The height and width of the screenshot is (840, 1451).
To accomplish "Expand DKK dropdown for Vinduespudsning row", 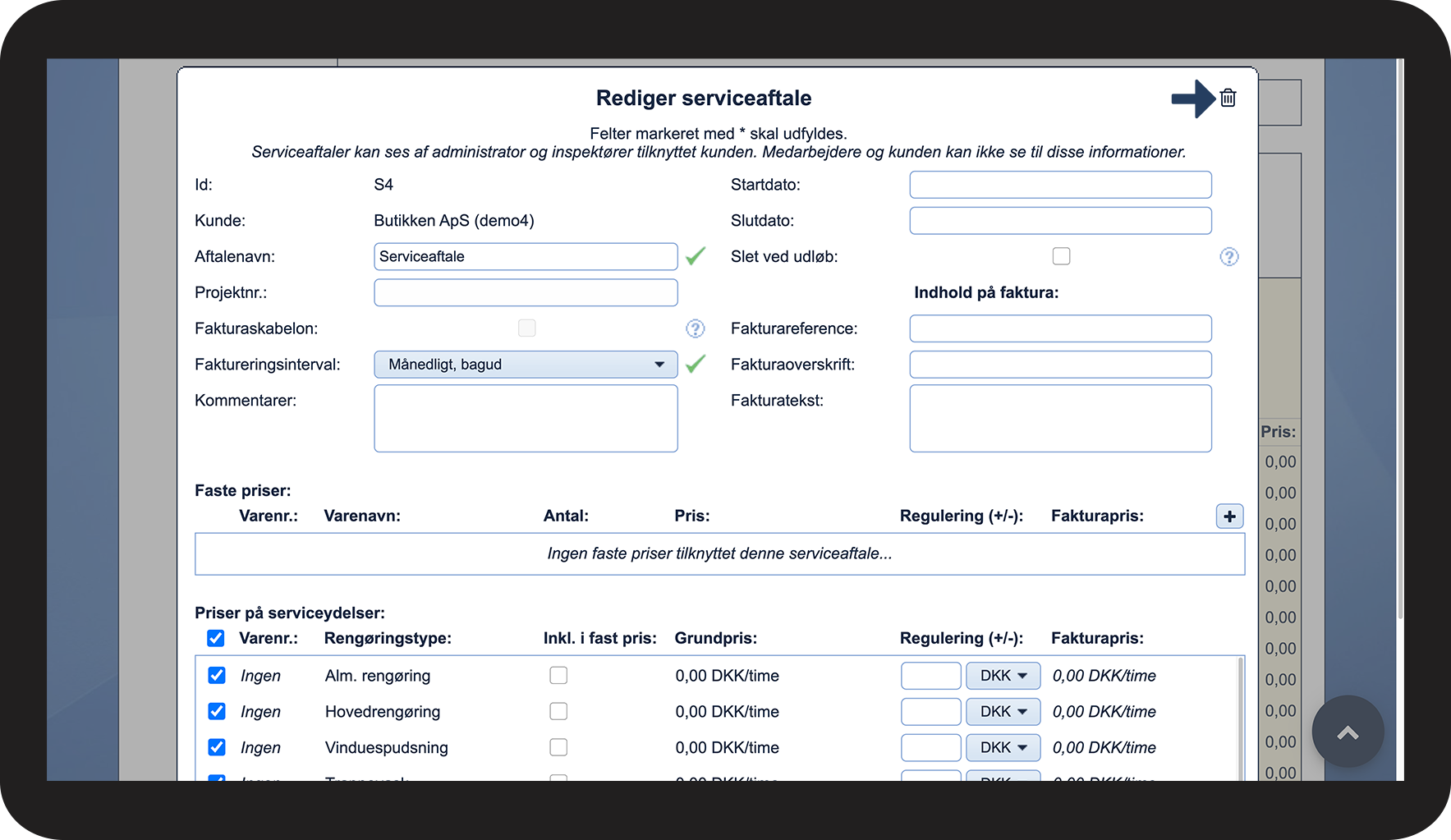I will 1003,747.
